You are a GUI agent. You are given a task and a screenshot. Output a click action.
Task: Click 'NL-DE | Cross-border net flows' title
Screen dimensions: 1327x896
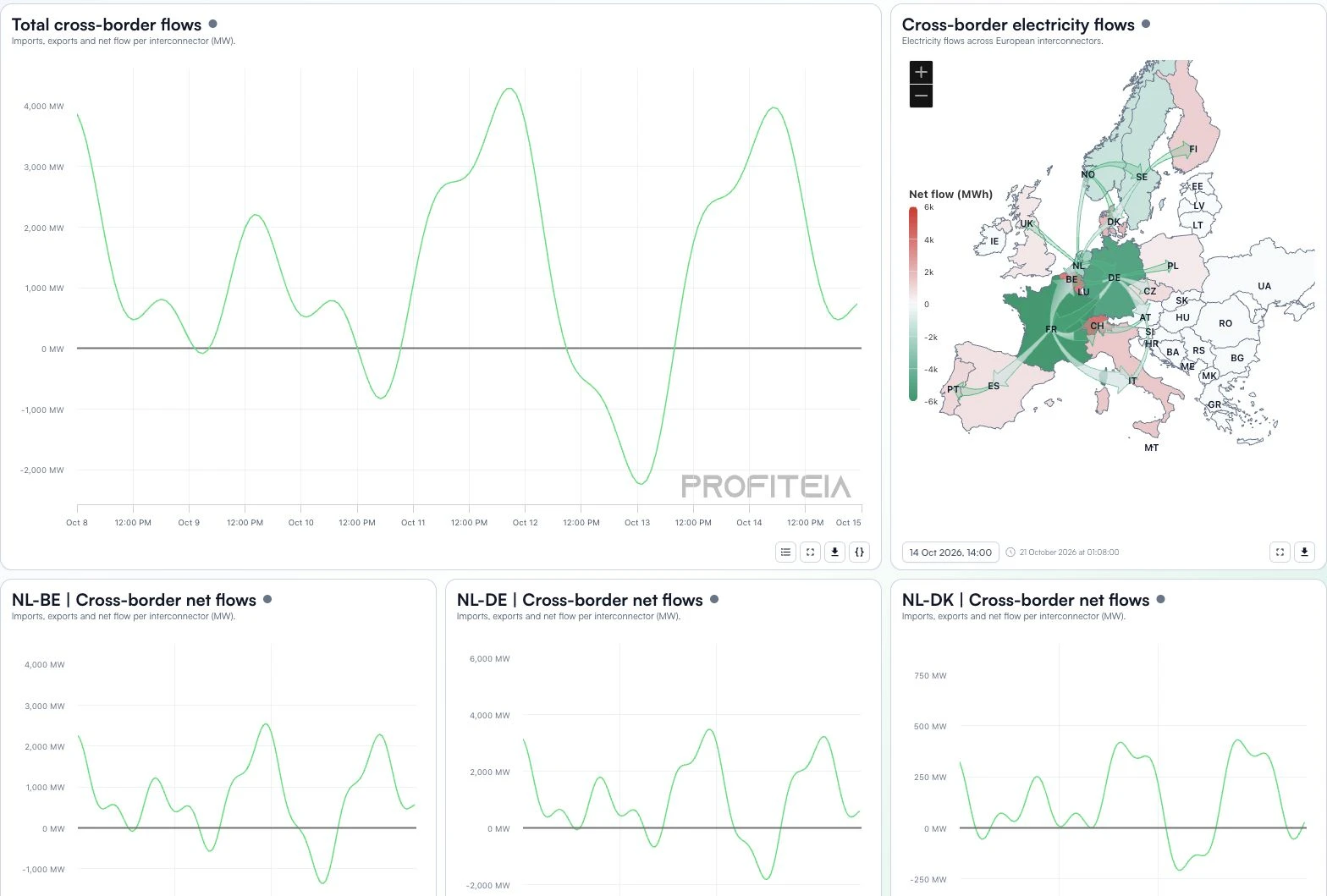(580, 600)
